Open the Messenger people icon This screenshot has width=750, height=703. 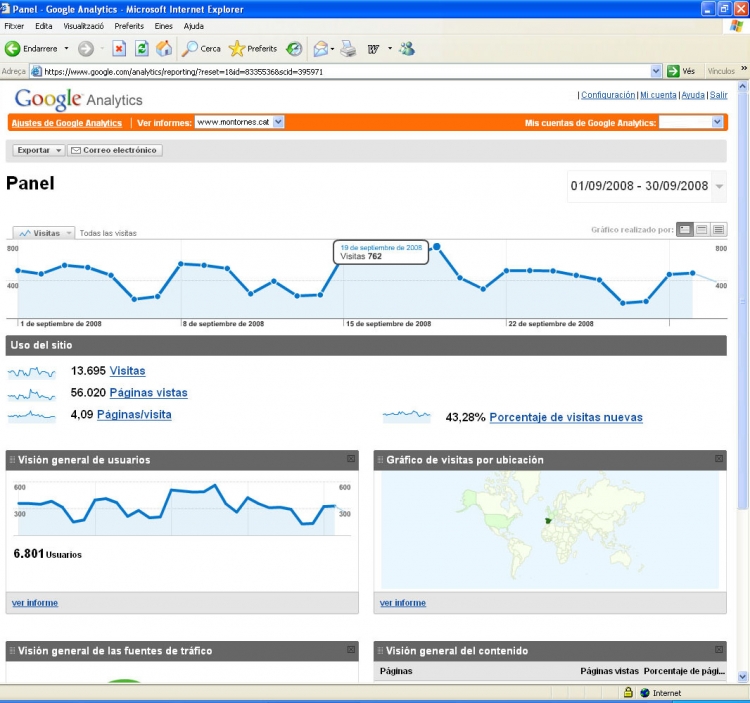click(407, 49)
